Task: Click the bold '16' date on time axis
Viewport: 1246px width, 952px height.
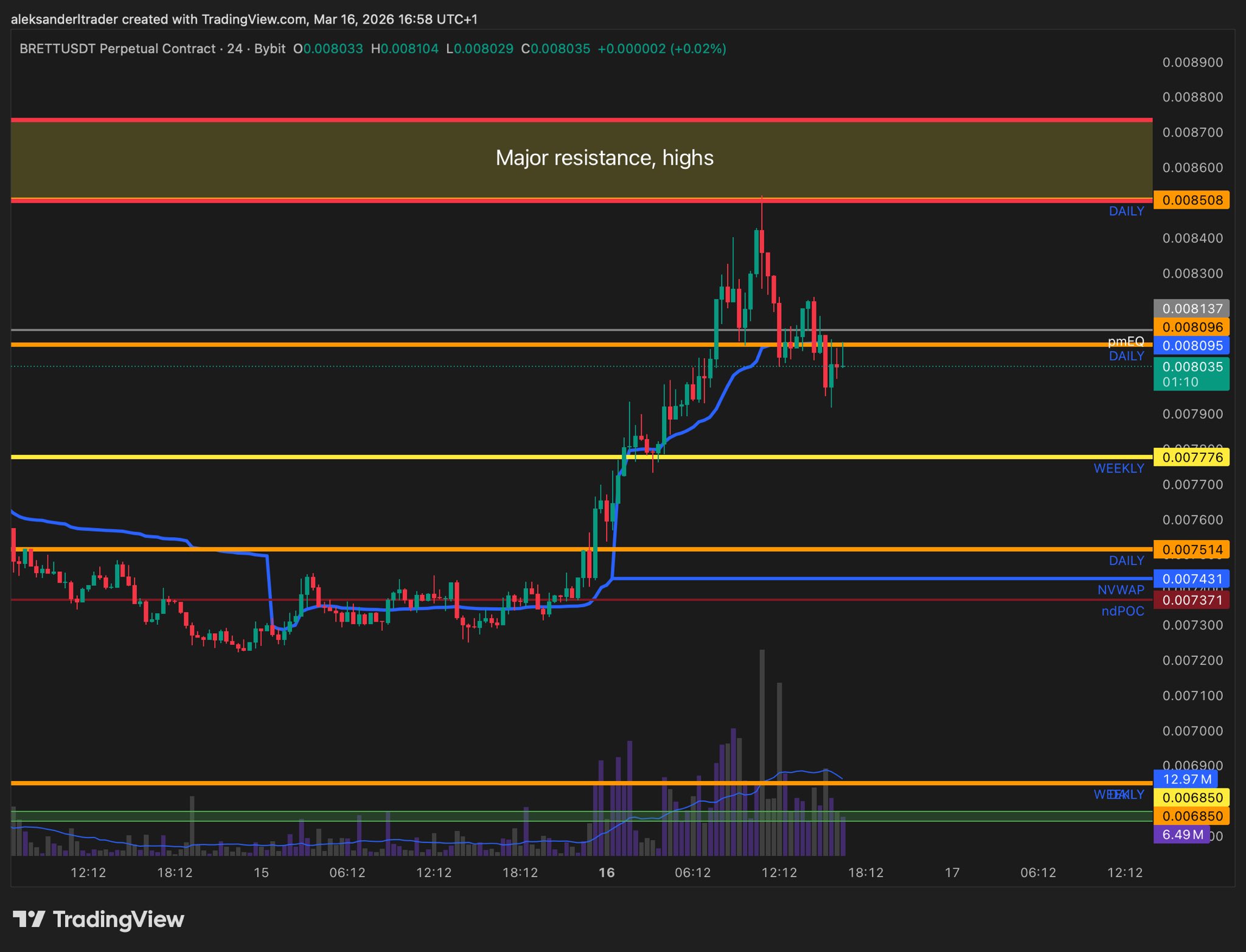Action: click(606, 873)
